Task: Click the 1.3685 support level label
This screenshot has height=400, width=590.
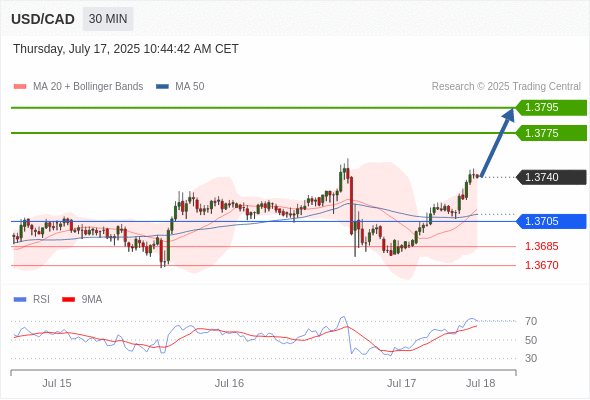Action: pyautogui.click(x=542, y=246)
